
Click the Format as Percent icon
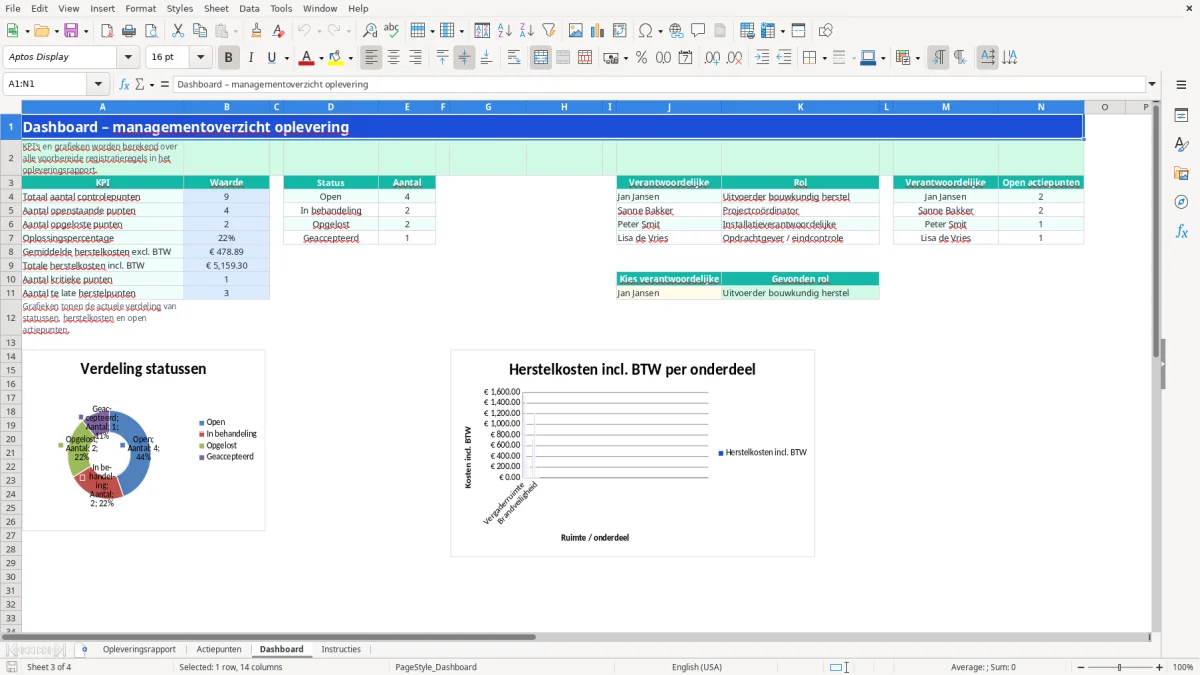[x=641, y=58]
